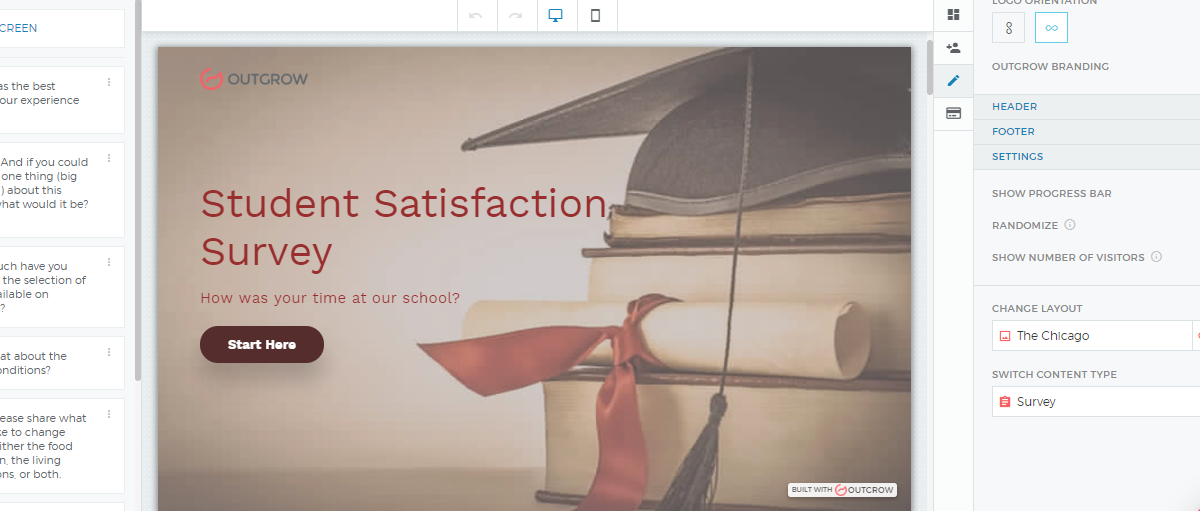1200x511 pixels.
Task: Expand the Header section
Action: click(x=1014, y=107)
